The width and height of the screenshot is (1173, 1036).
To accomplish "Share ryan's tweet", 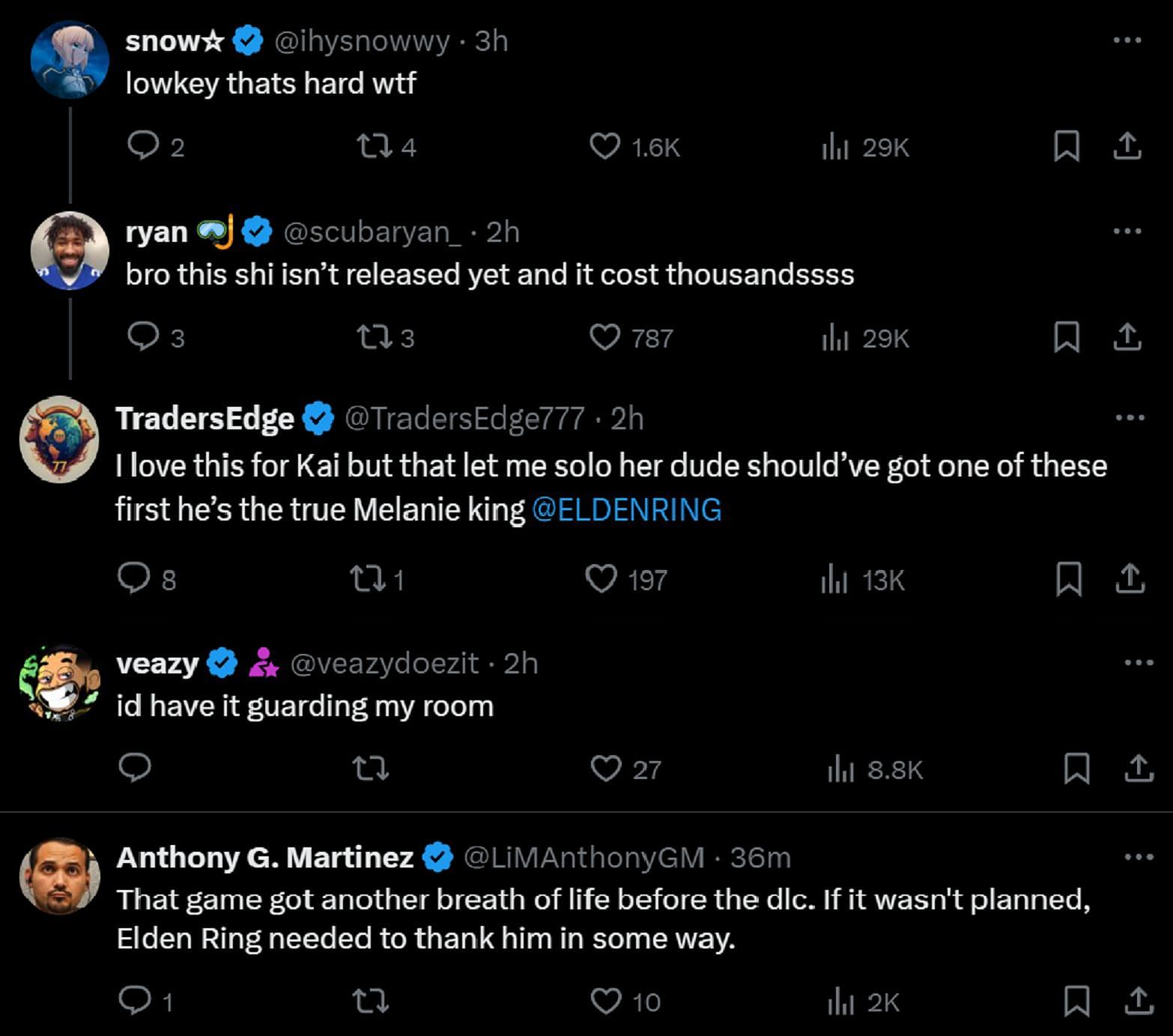I will (1127, 338).
